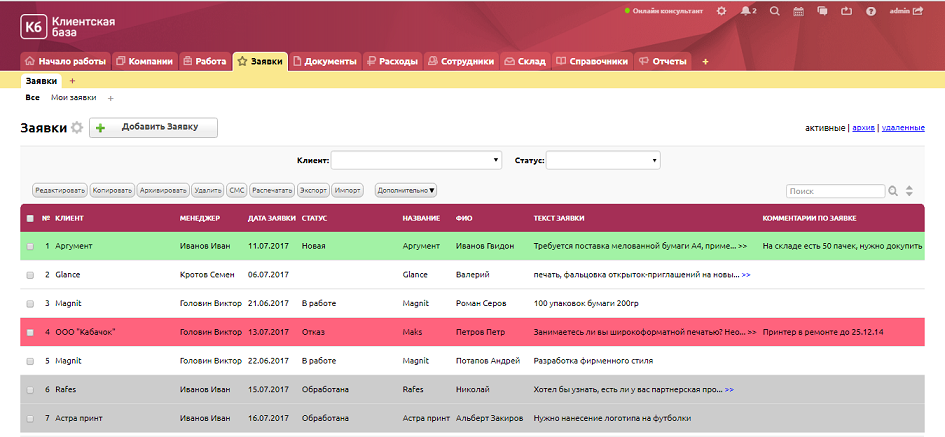Image resolution: width=945 pixels, height=437 pixels.
Task: Tick the checkbox for row Аргумент
Action: click(x=30, y=245)
